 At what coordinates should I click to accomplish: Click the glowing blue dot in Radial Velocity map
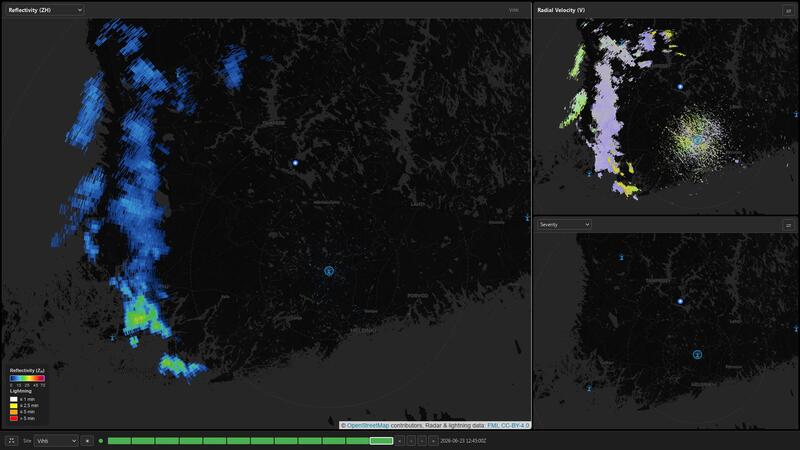tap(680, 87)
